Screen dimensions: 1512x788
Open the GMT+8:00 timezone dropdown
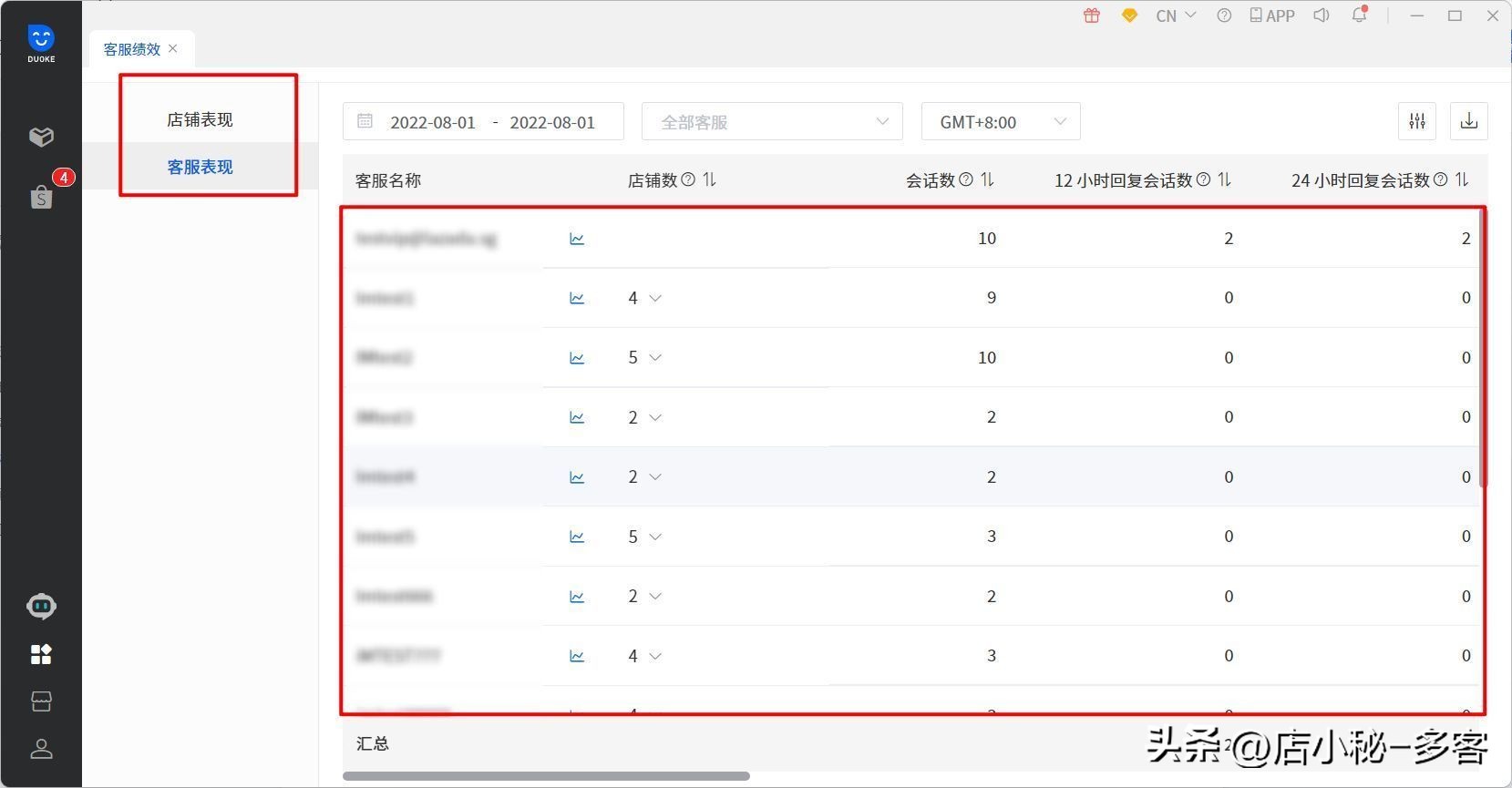coord(1001,121)
